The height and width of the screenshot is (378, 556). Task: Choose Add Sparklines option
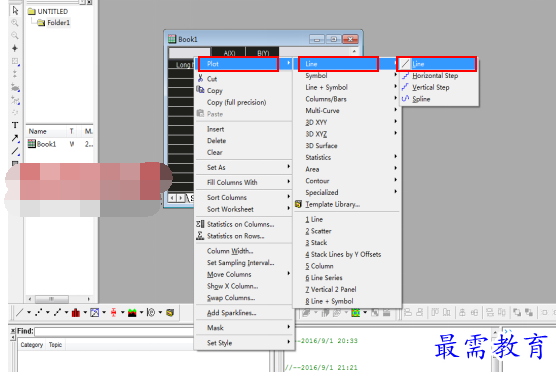point(244,313)
